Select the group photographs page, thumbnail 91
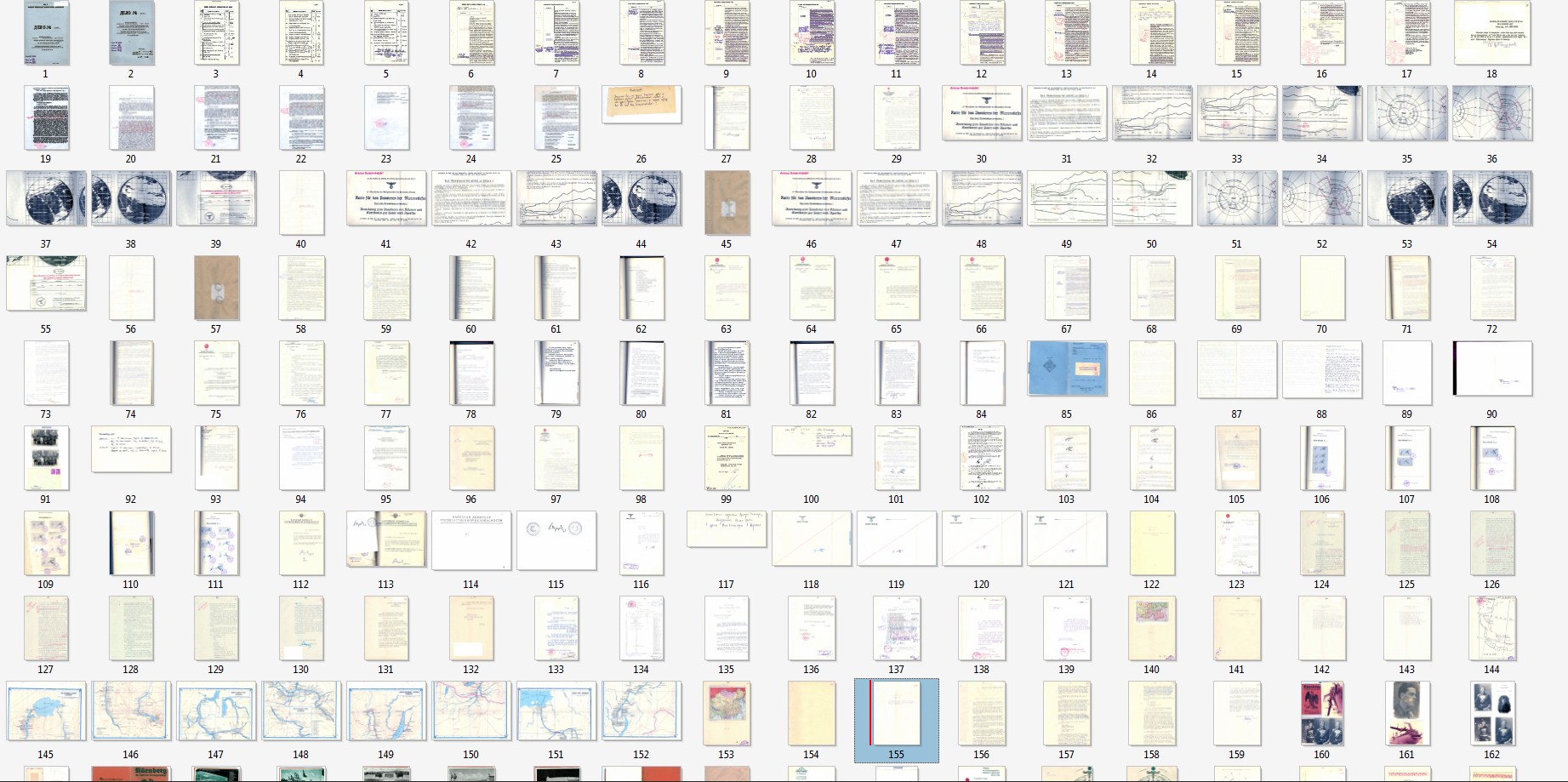 (x=46, y=458)
